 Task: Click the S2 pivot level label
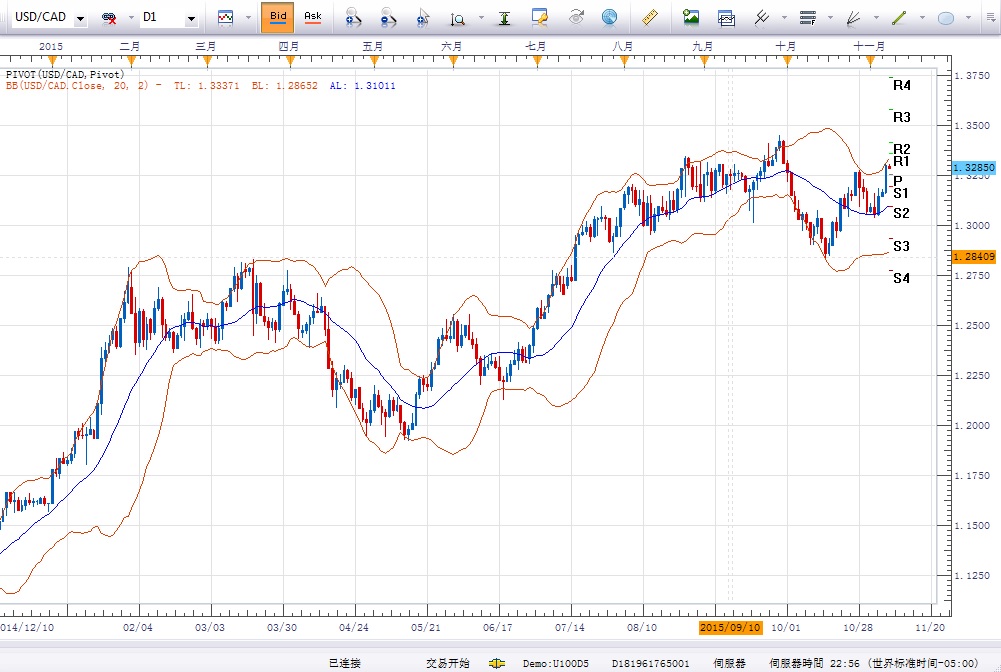point(901,213)
